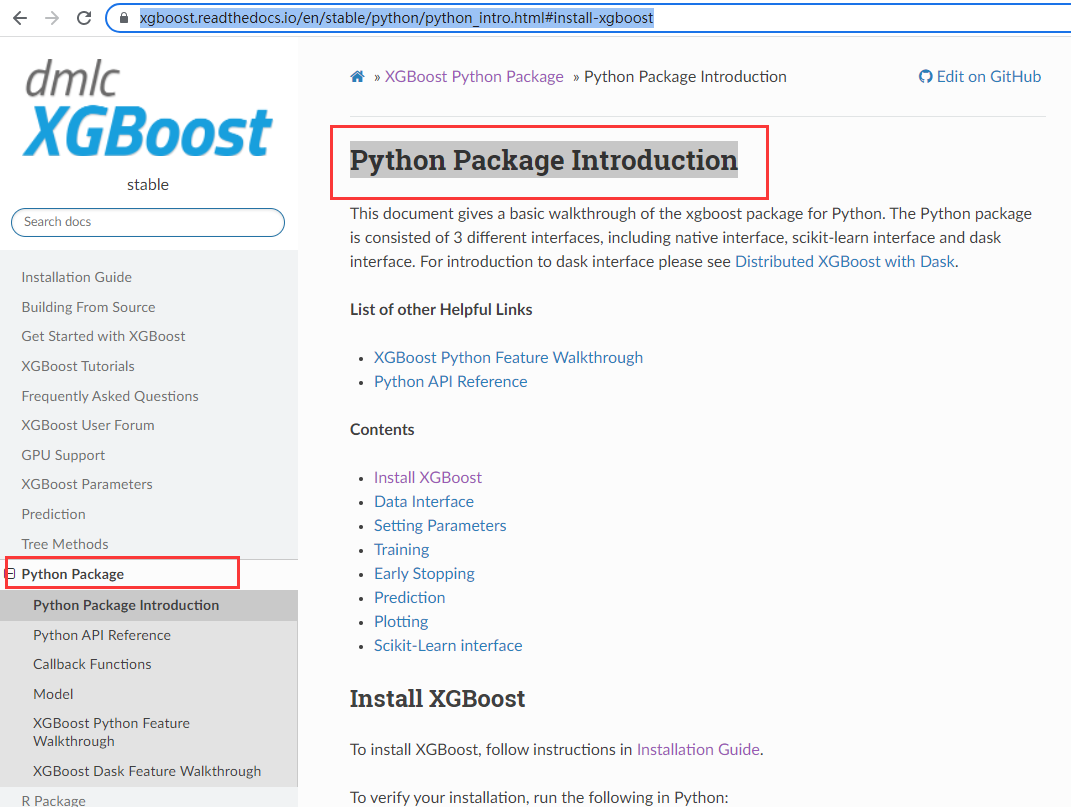Screen dimensions: 1071x807
Task: Jump to Training section
Action: [x=402, y=549]
